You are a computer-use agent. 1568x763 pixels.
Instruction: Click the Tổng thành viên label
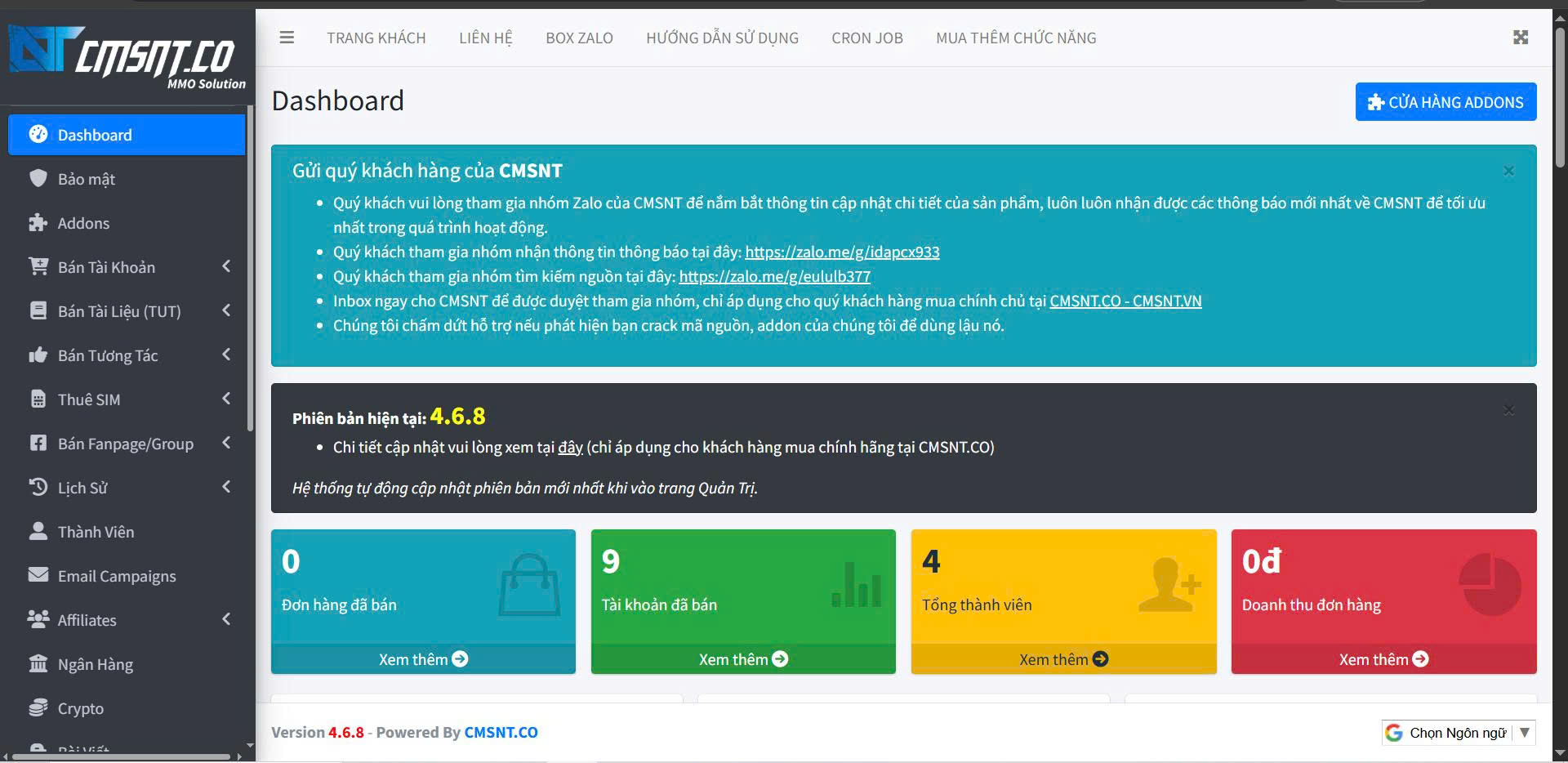pos(977,605)
